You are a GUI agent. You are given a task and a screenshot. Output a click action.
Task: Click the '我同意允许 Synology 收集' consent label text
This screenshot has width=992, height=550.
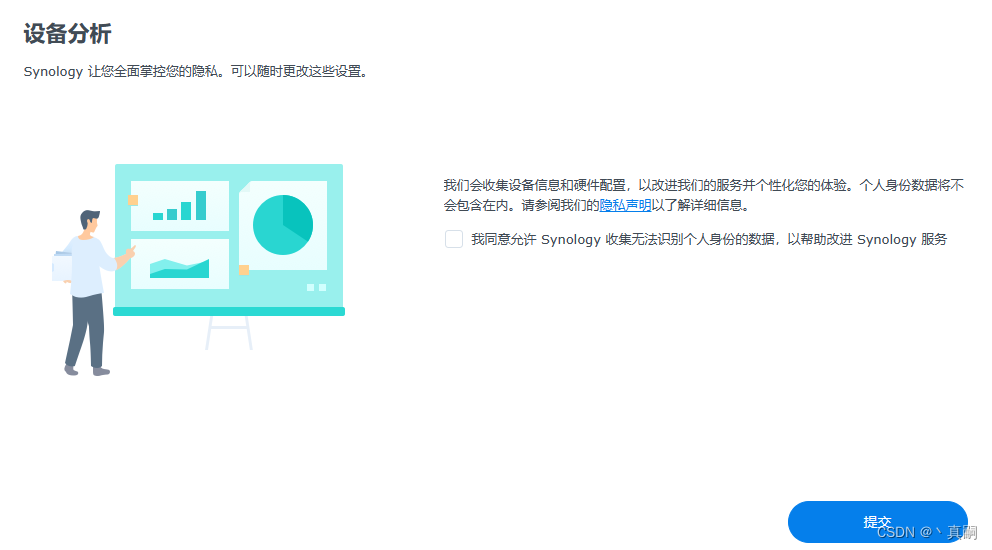point(709,239)
